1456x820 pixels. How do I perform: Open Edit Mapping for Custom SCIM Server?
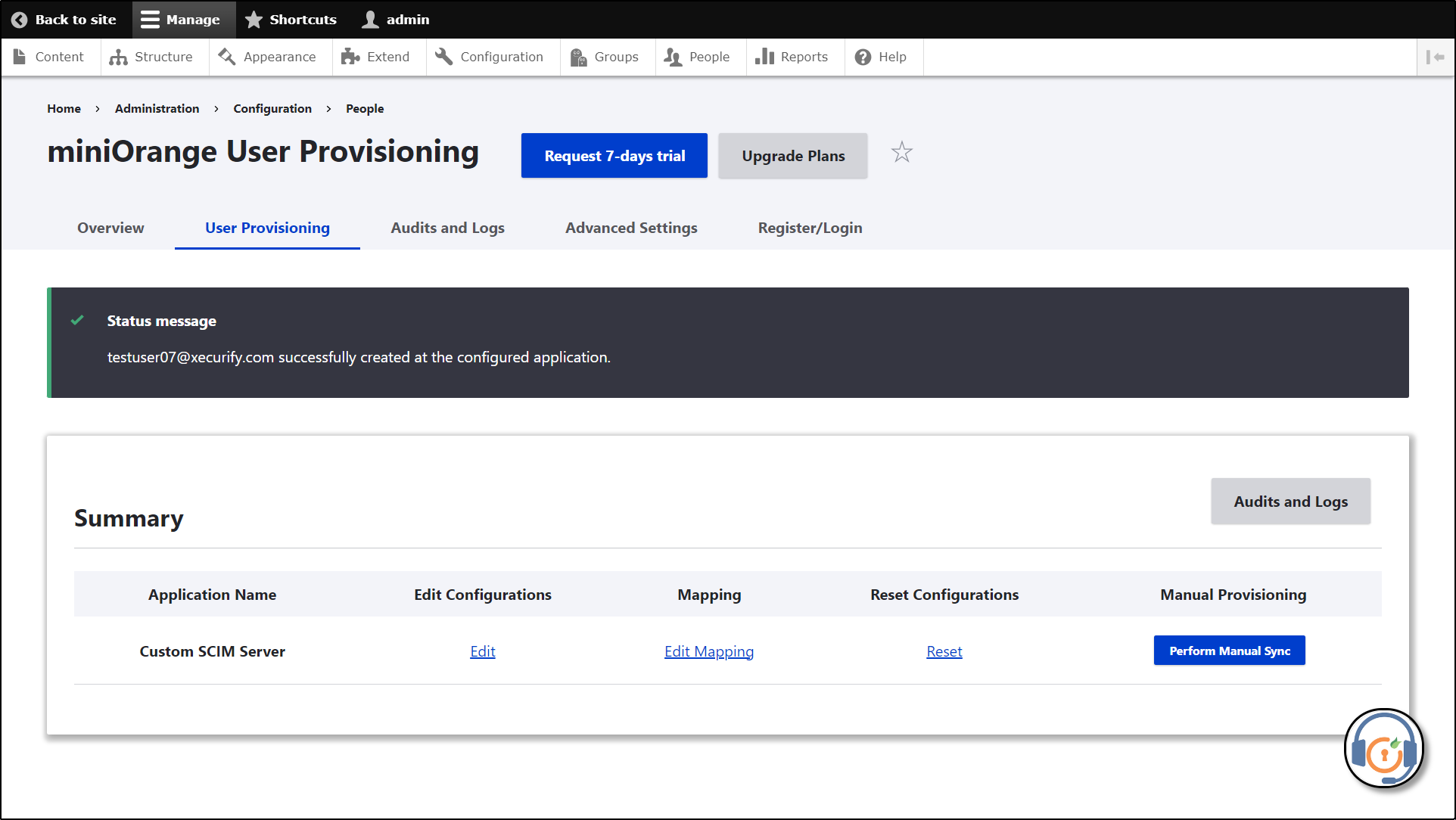click(x=708, y=651)
